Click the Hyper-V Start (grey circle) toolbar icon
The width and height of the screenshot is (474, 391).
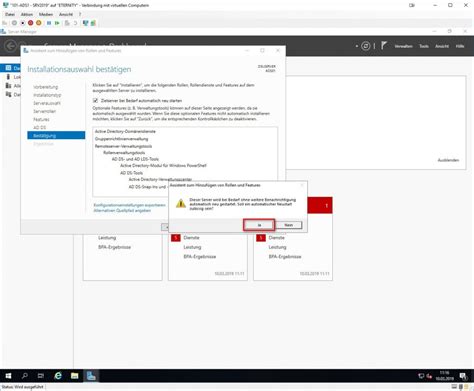pos(14,23)
